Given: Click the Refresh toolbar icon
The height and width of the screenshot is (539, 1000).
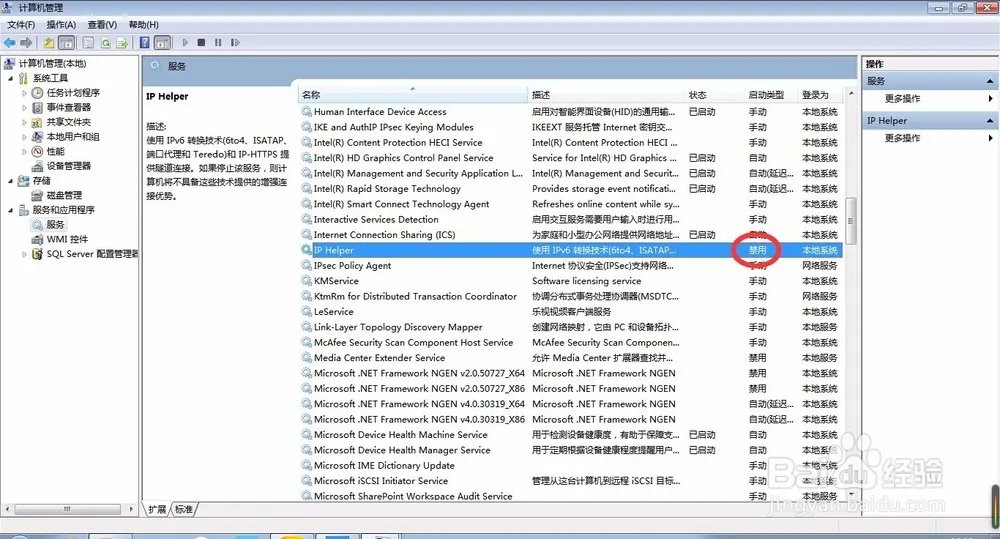Looking at the screenshot, I should point(105,43).
